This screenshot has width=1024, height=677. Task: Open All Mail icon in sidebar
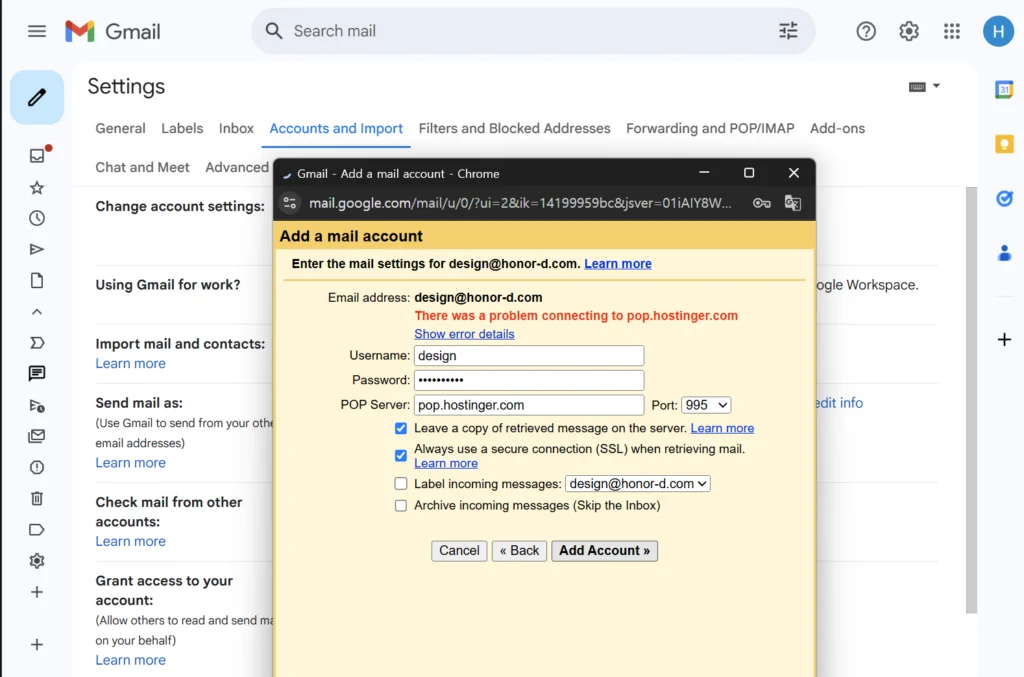point(37,436)
